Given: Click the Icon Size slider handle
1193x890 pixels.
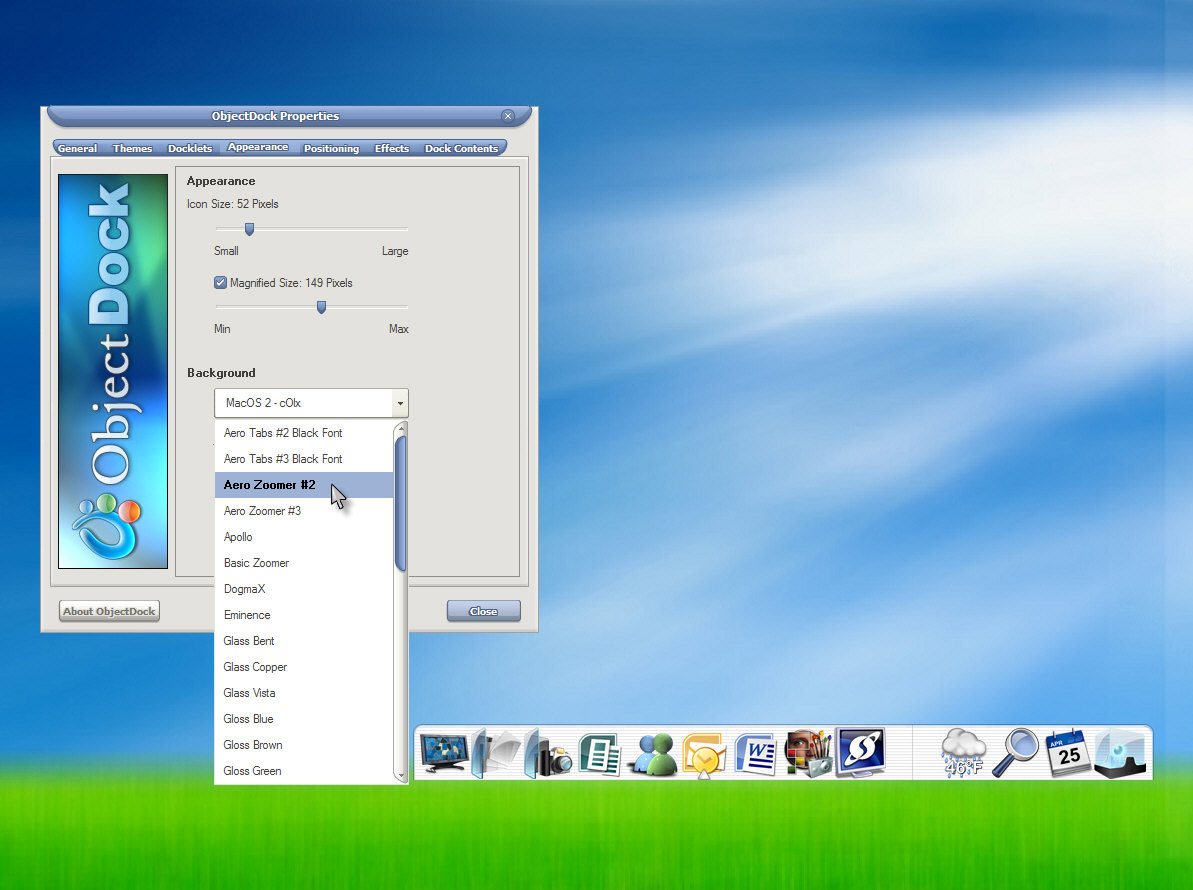Looking at the screenshot, I should tap(249, 229).
